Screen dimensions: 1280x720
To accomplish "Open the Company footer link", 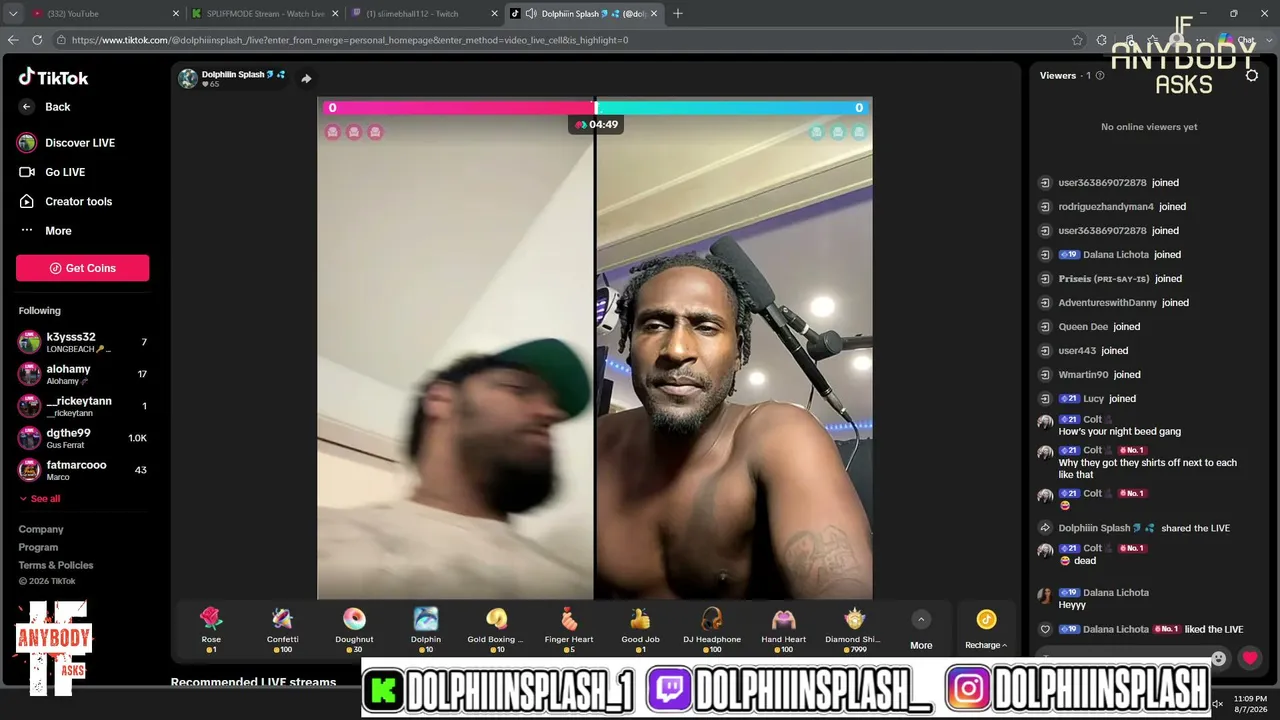I will [41, 530].
